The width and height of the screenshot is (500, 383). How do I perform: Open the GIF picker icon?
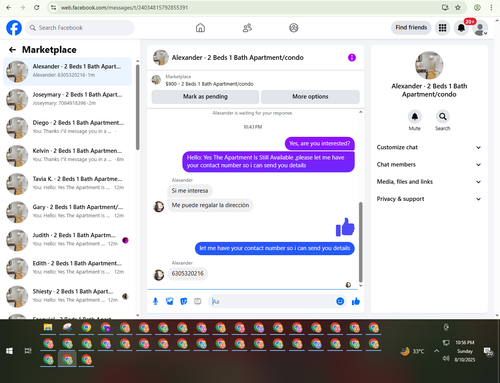[x=198, y=301]
